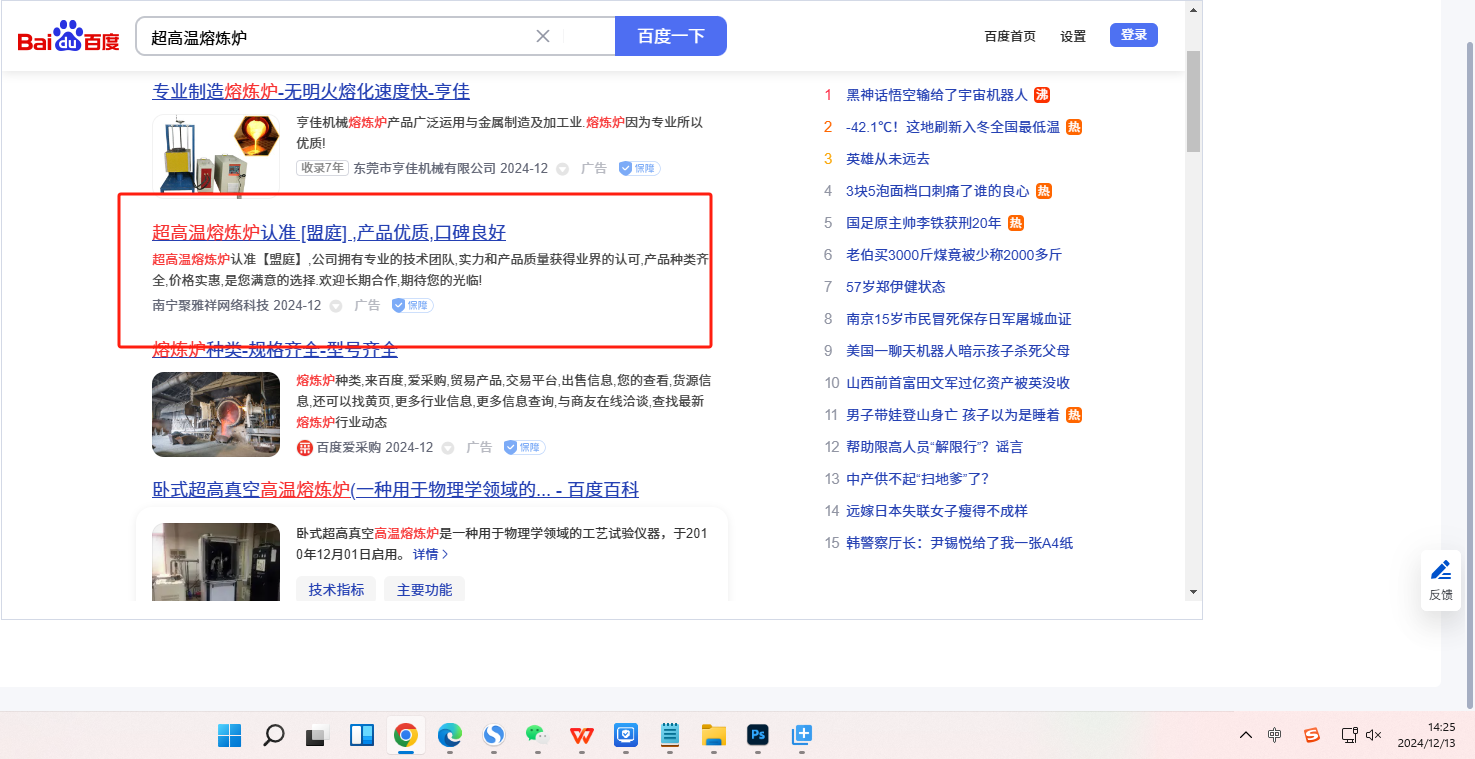Toggle the Chinese input mode indicator (中)
The height and width of the screenshot is (759, 1475).
click(x=1274, y=735)
